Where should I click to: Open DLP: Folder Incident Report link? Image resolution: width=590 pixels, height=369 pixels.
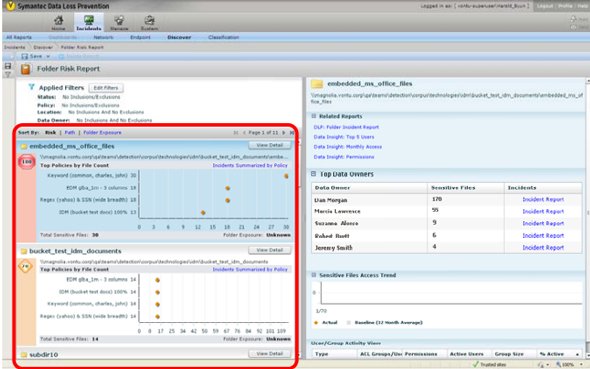pyautogui.click(x=346, y=128)
